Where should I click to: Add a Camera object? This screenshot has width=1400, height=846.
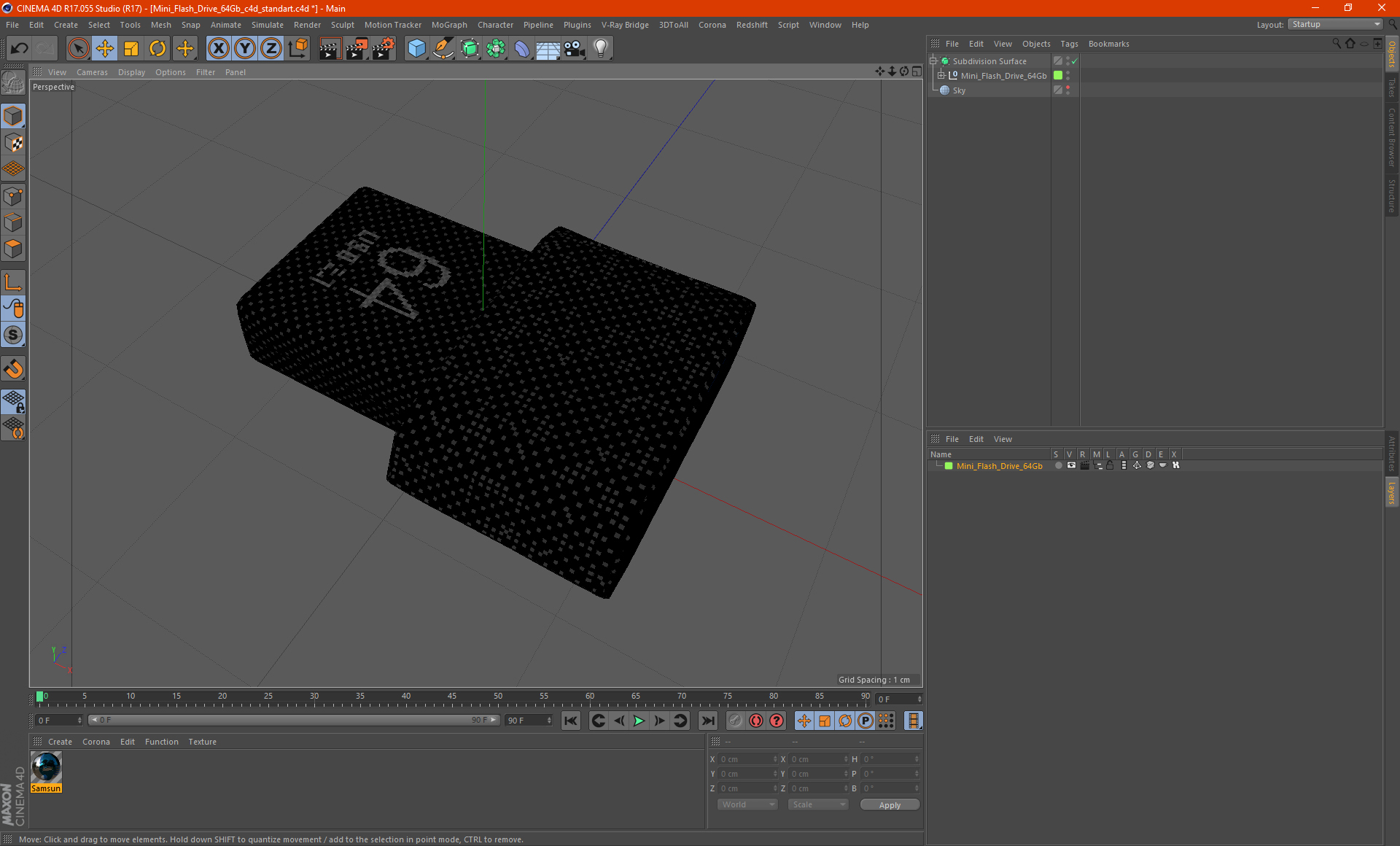pyautogui.click(x=574, y=49)
